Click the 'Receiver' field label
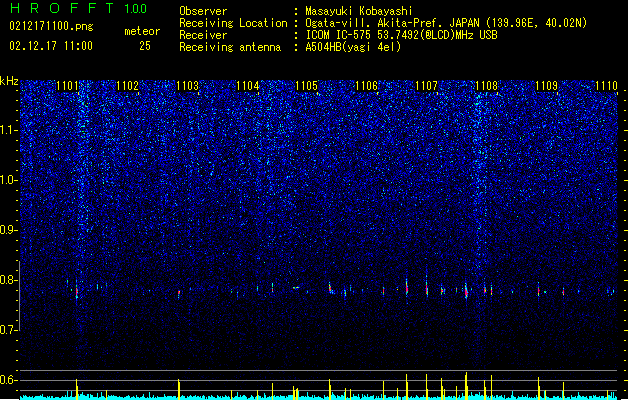This screenshot has width=629, height=400. (x=203, y=35)
